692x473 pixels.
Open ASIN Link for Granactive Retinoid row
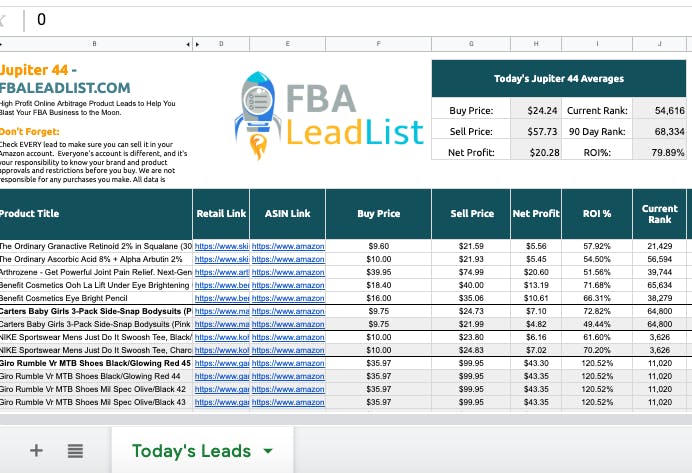point(288,246)
